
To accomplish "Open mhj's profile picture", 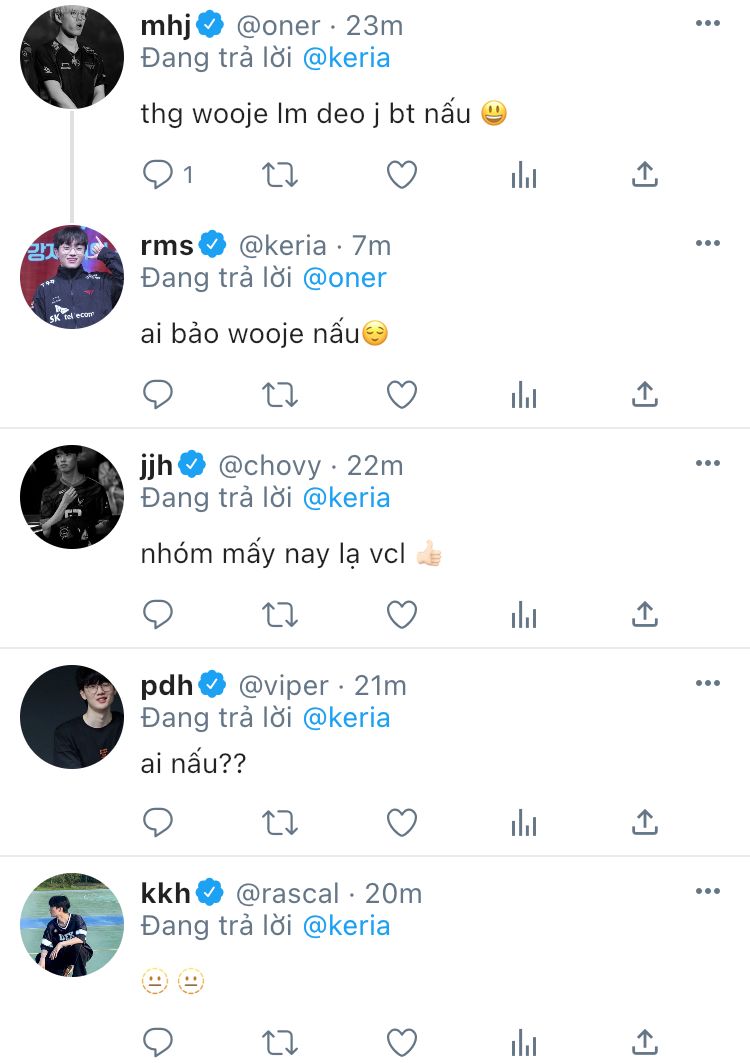I will click(72, 56).
